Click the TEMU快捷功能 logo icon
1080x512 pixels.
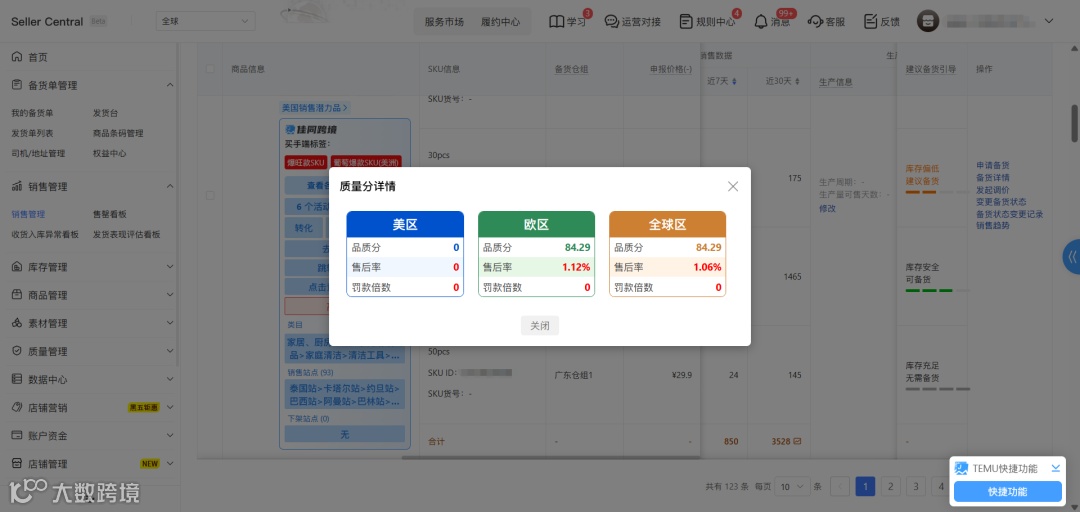pos(962,469)
